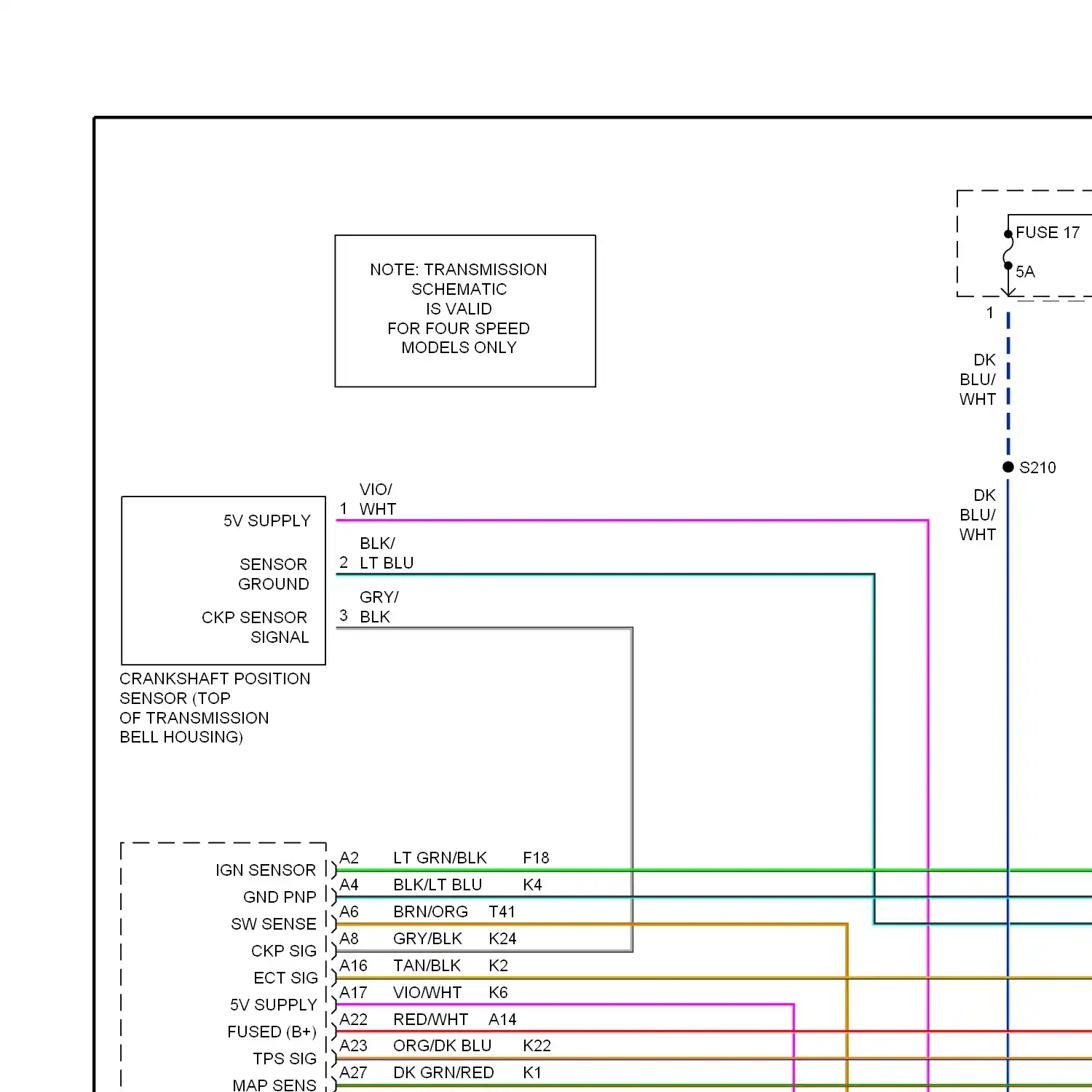Viewport: 1092px width, 1092px height.
Task: Click the SW SENSE pin label
Action: click(274, 924)
